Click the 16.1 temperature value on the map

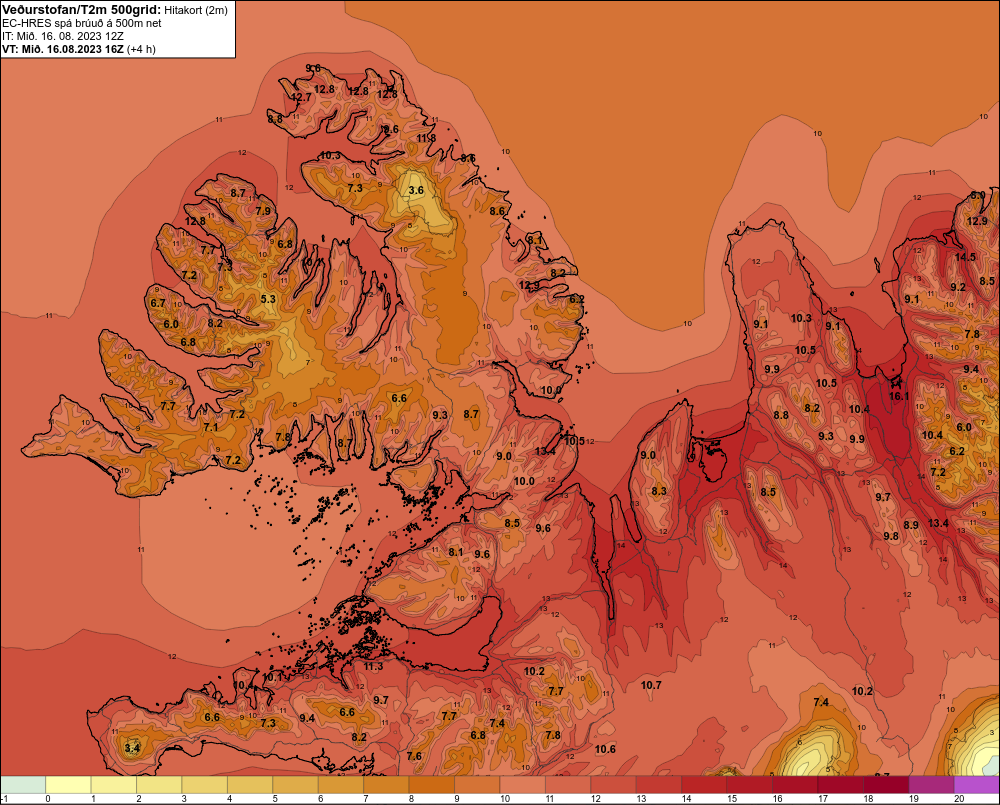point(899,396)
